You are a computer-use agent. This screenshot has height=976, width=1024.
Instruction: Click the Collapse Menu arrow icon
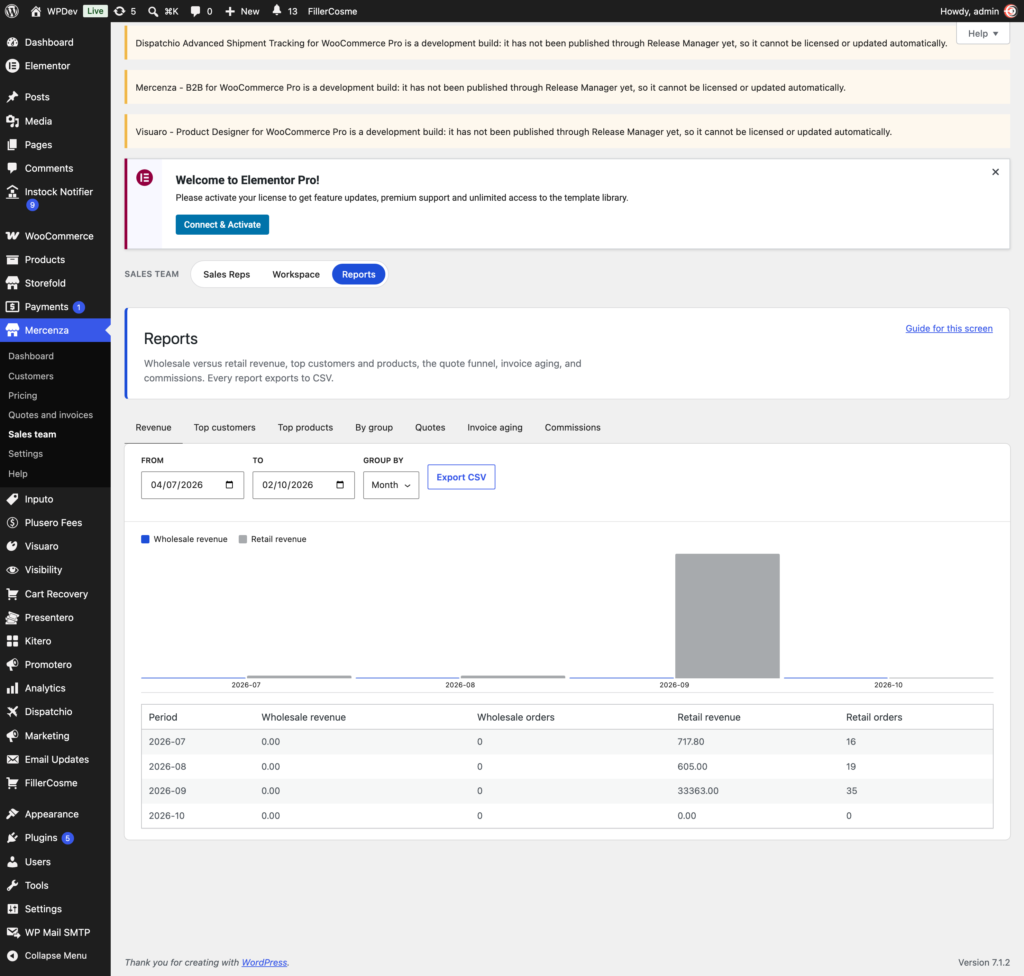12,955
